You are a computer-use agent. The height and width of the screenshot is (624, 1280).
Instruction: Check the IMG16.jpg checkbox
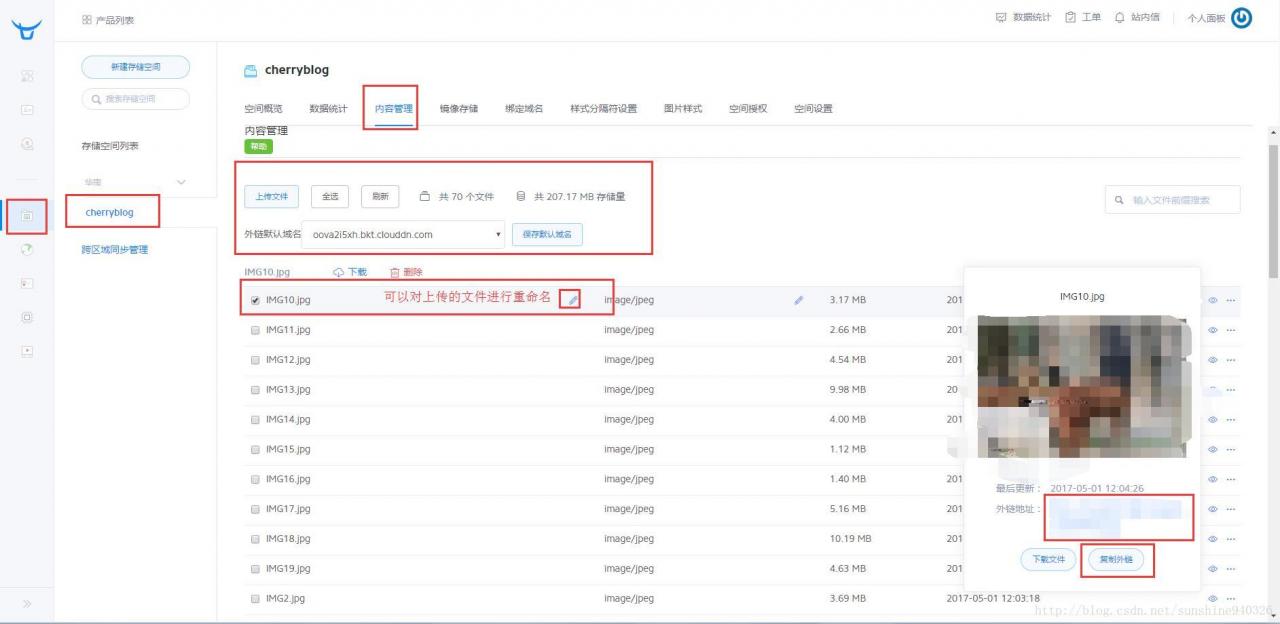coord(255,479)
